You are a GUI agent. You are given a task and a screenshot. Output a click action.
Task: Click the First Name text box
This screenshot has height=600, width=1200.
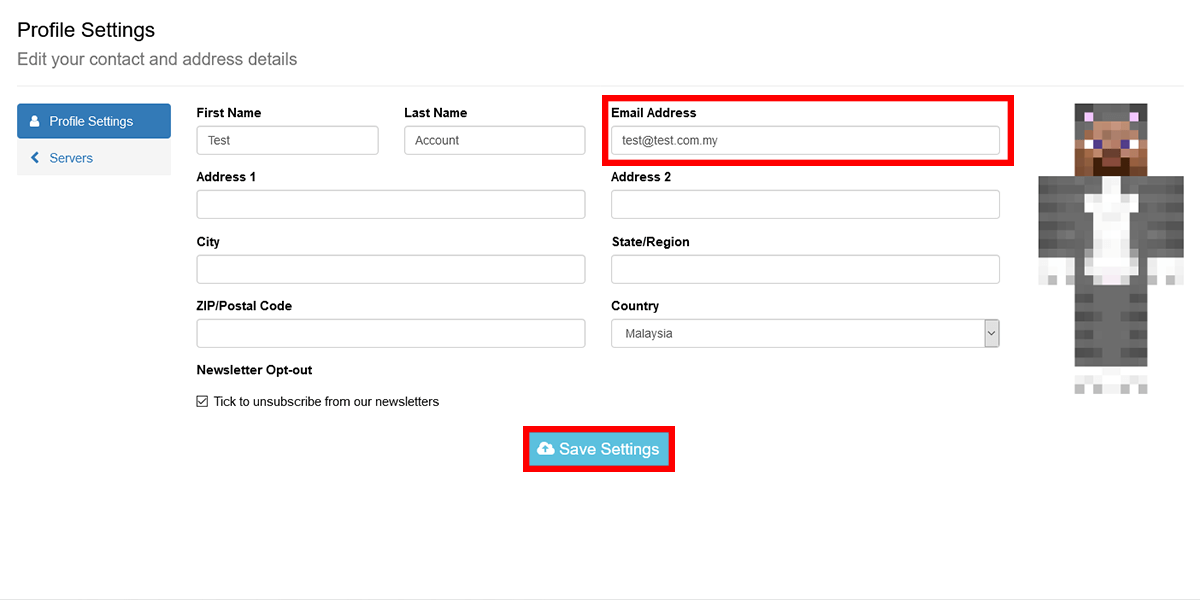click(x=287, y=140)
